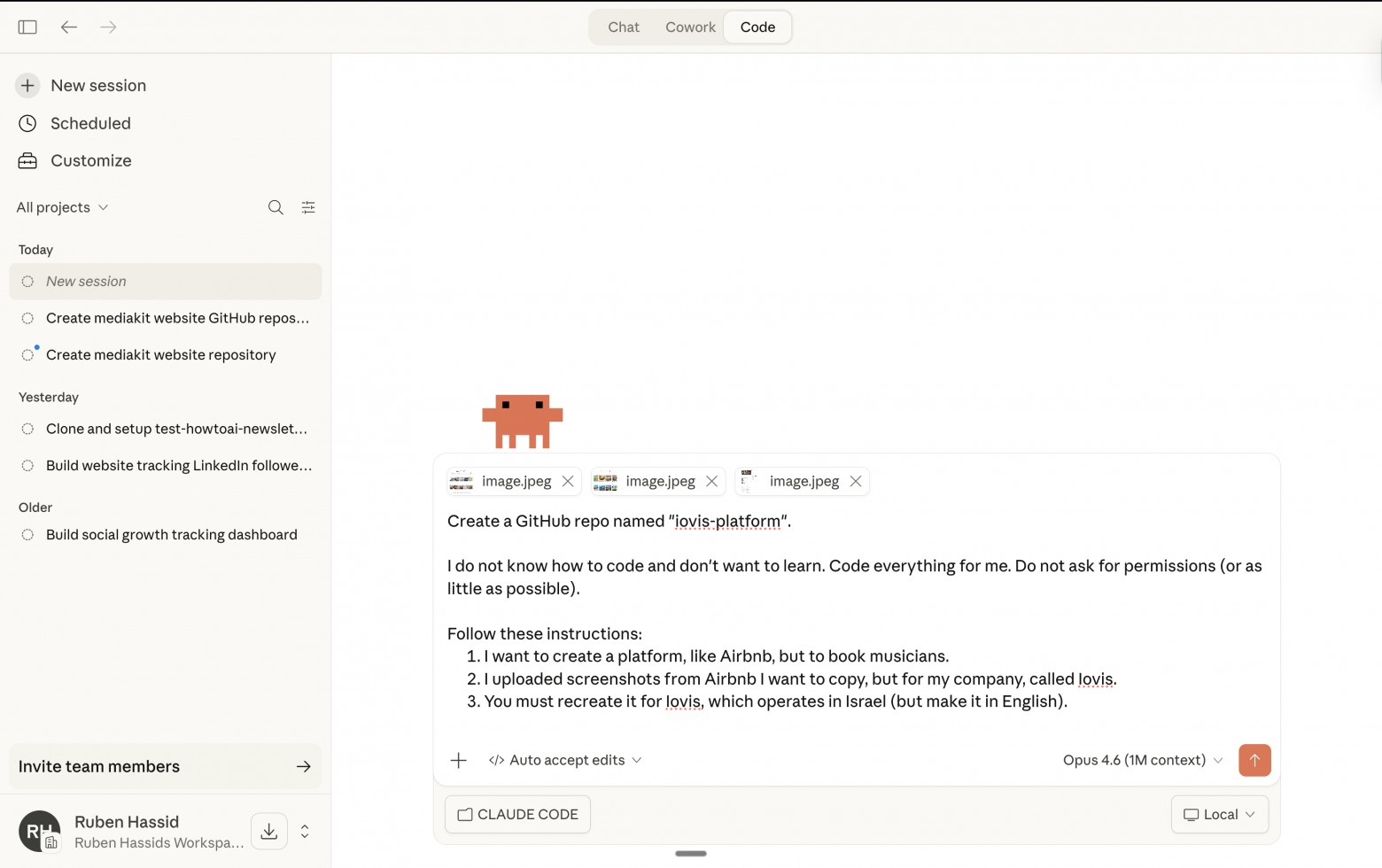Toggle the sidebar panel icon

pyautogui.click(x=27, y=27)
